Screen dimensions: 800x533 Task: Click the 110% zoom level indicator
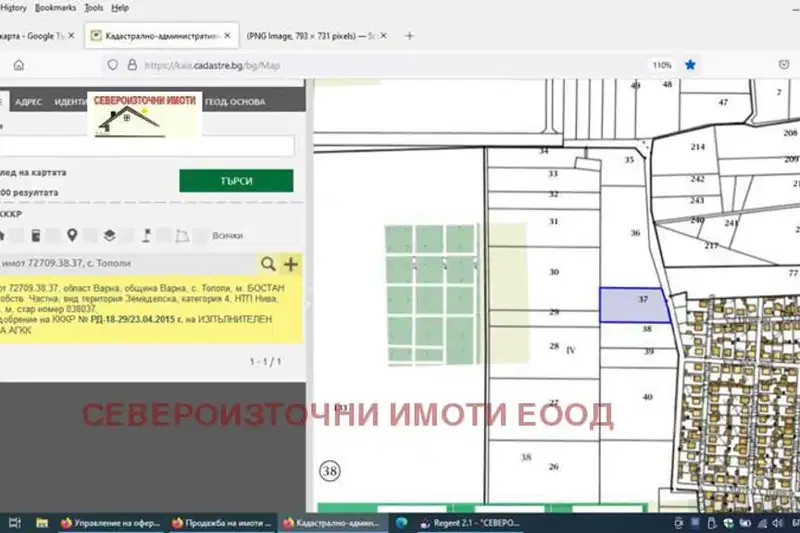click(662, 65)
